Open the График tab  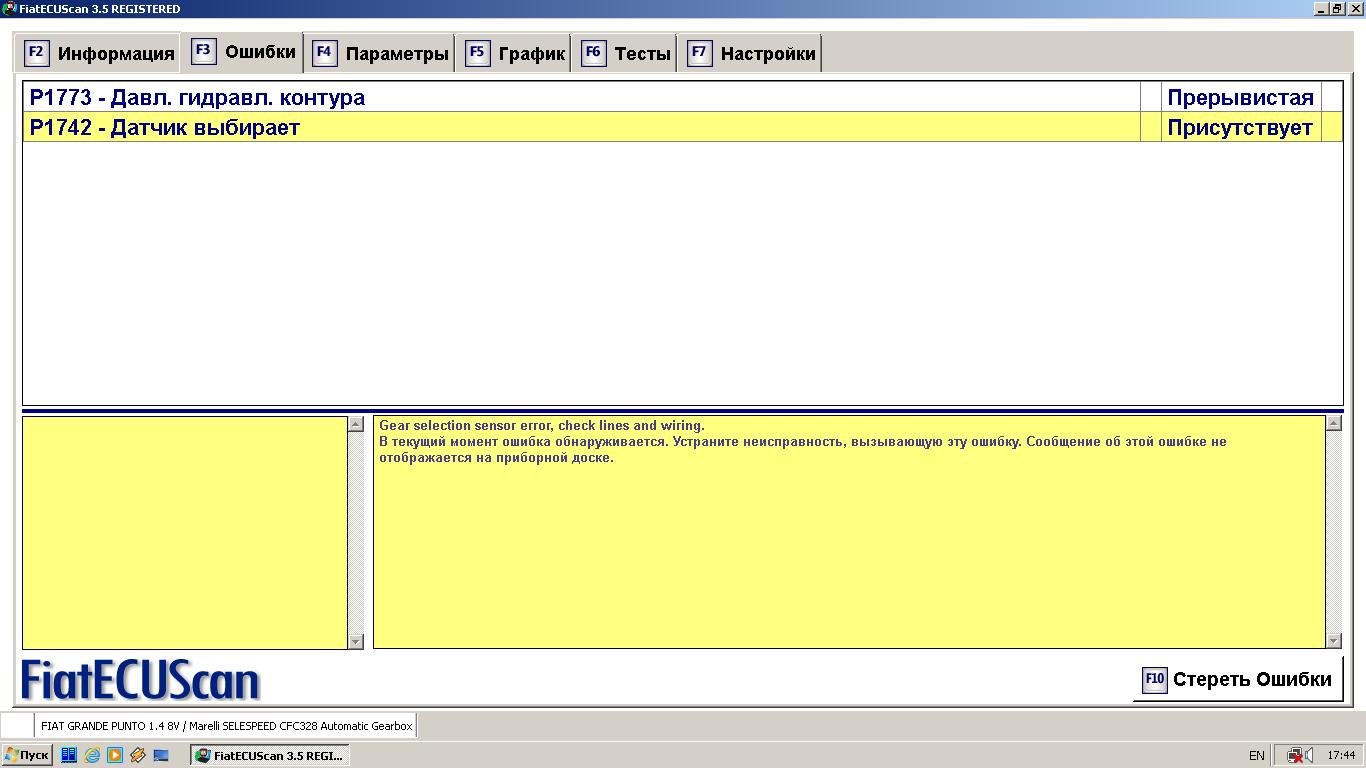click(x=516, y=54)
